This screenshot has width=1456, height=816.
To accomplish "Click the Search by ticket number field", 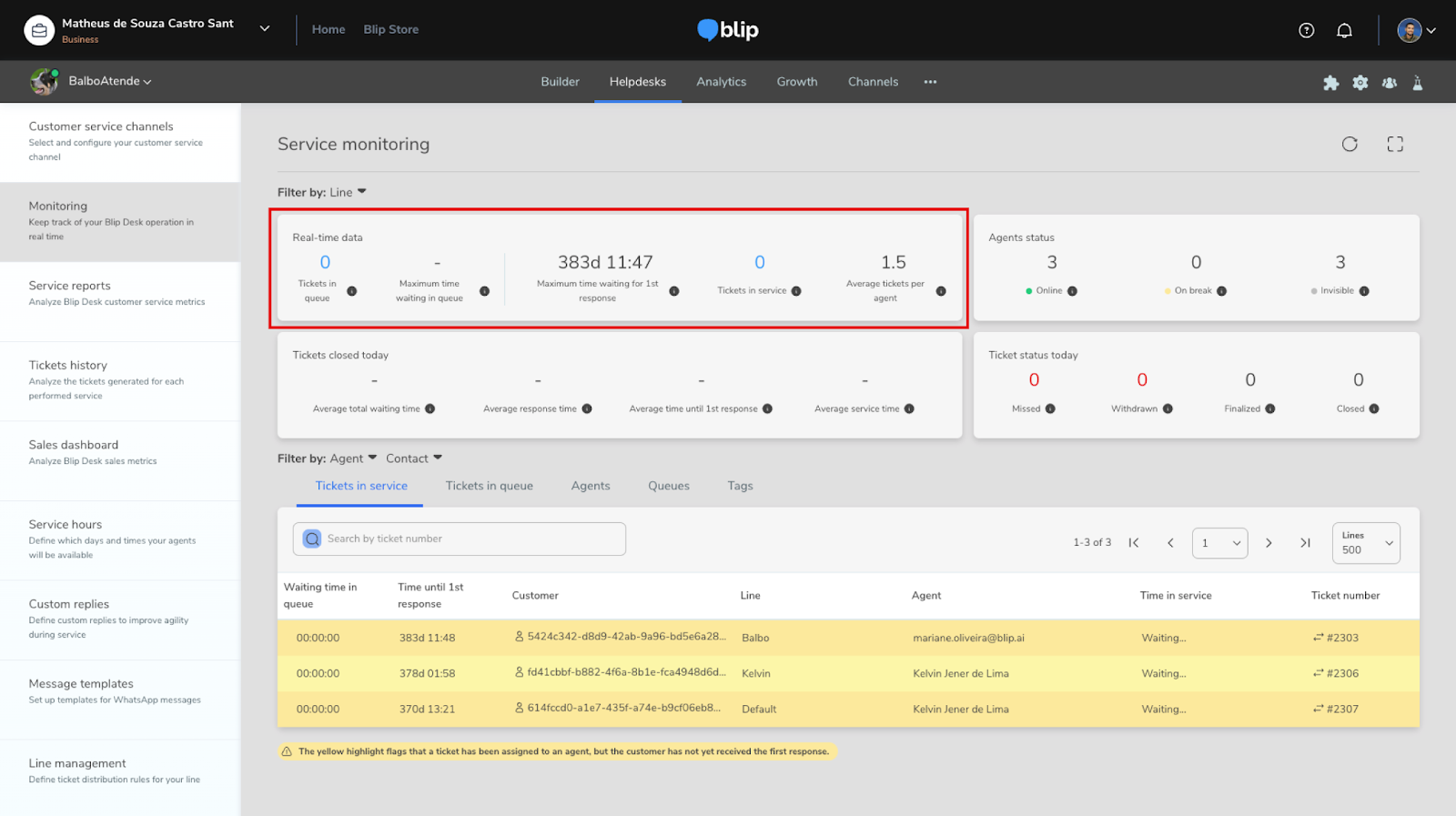I will (459, 539).
